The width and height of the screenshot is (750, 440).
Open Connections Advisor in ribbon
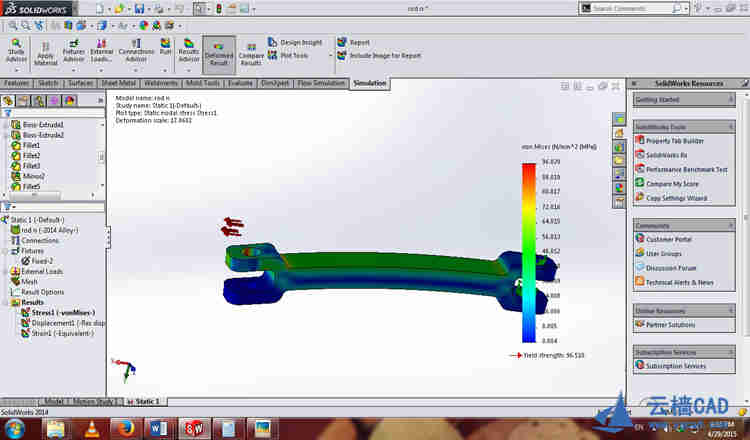pyautogui.click(x=136, y=51)
